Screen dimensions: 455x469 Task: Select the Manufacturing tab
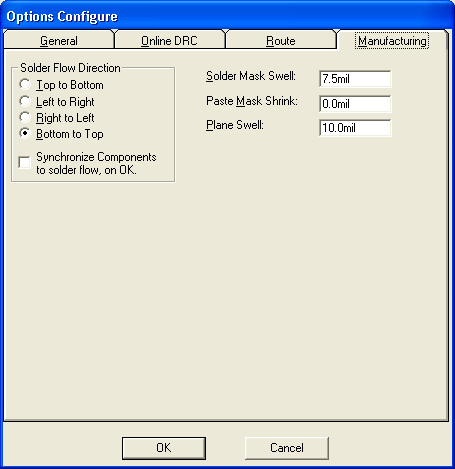(392, 41)
